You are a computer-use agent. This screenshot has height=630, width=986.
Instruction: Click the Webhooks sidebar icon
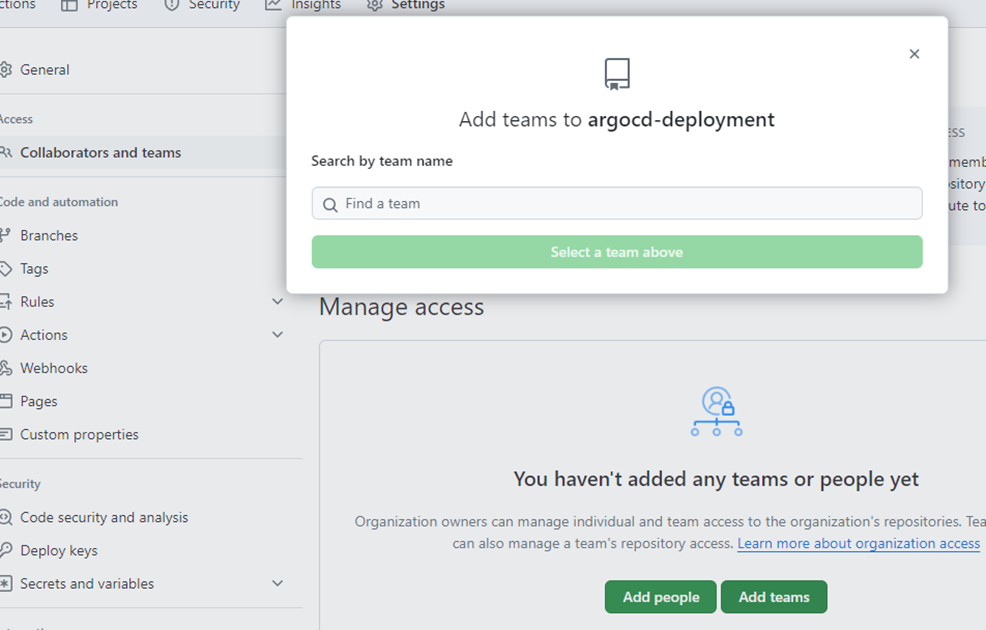coord(6,368)
